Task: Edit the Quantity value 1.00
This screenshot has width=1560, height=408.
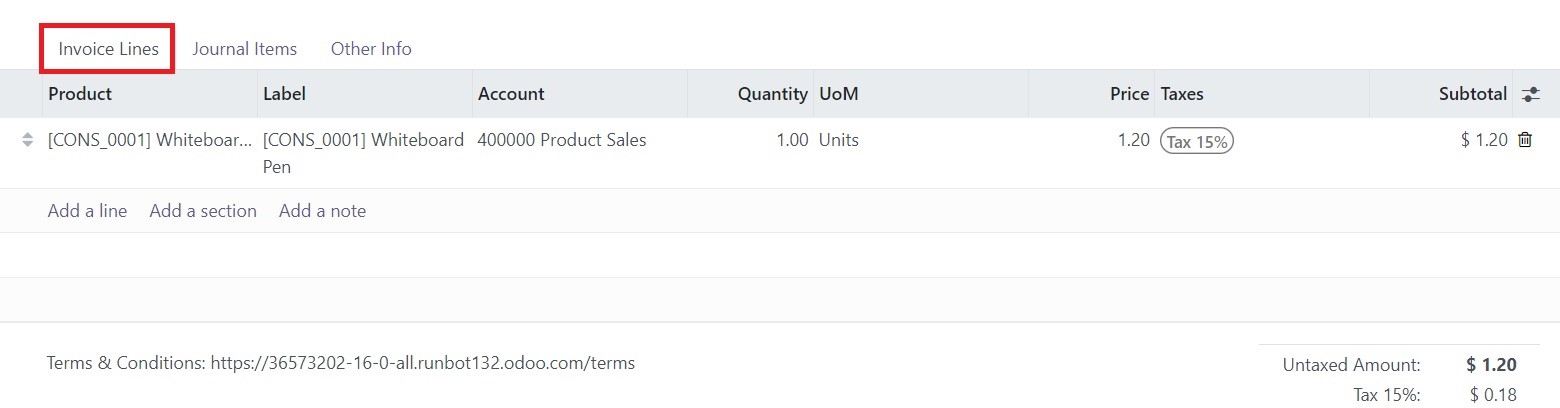Action: (x=751, y=140)
